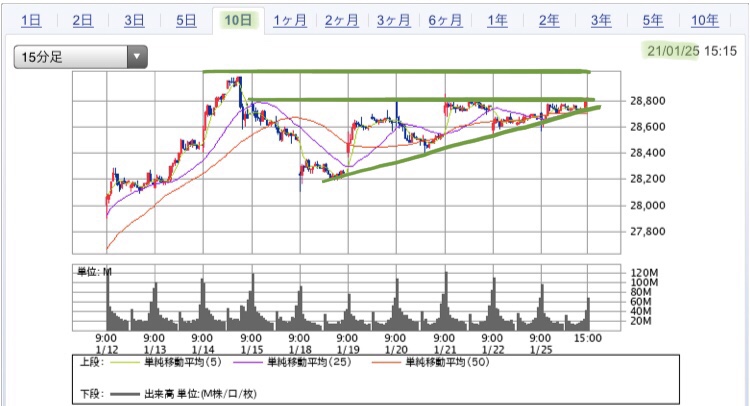Click the highlighted 21/01/25 date label
Image resolution: width=750 pixels, height=406 pixels.
(x=673, y=48)
